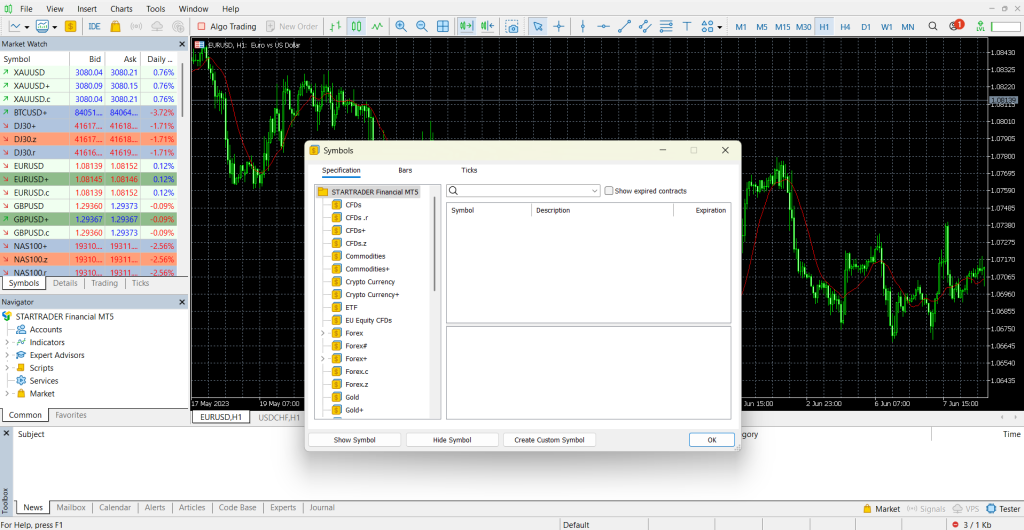Select the H4 timeframe
Image resolution: width=1024 pixels, height=530 pixels.
tap(845, 27)
